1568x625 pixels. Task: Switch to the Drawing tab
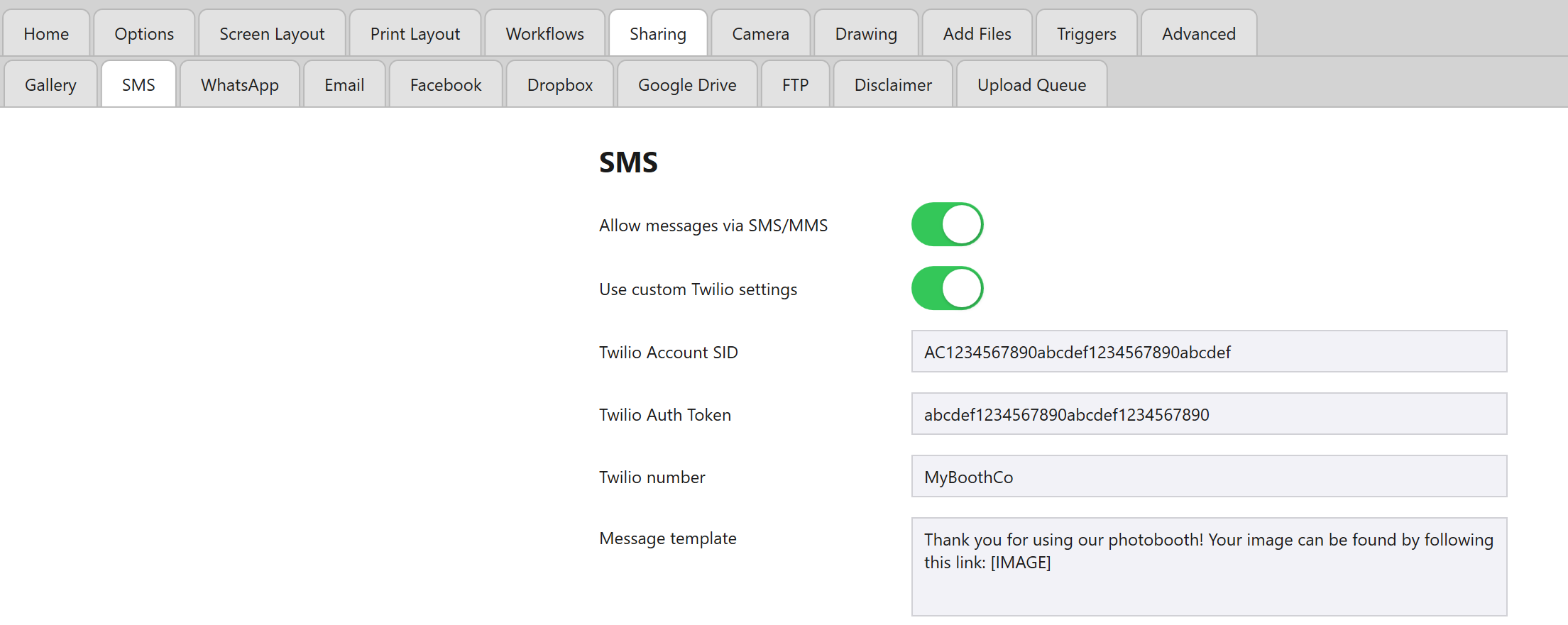(x=866, y=33)
